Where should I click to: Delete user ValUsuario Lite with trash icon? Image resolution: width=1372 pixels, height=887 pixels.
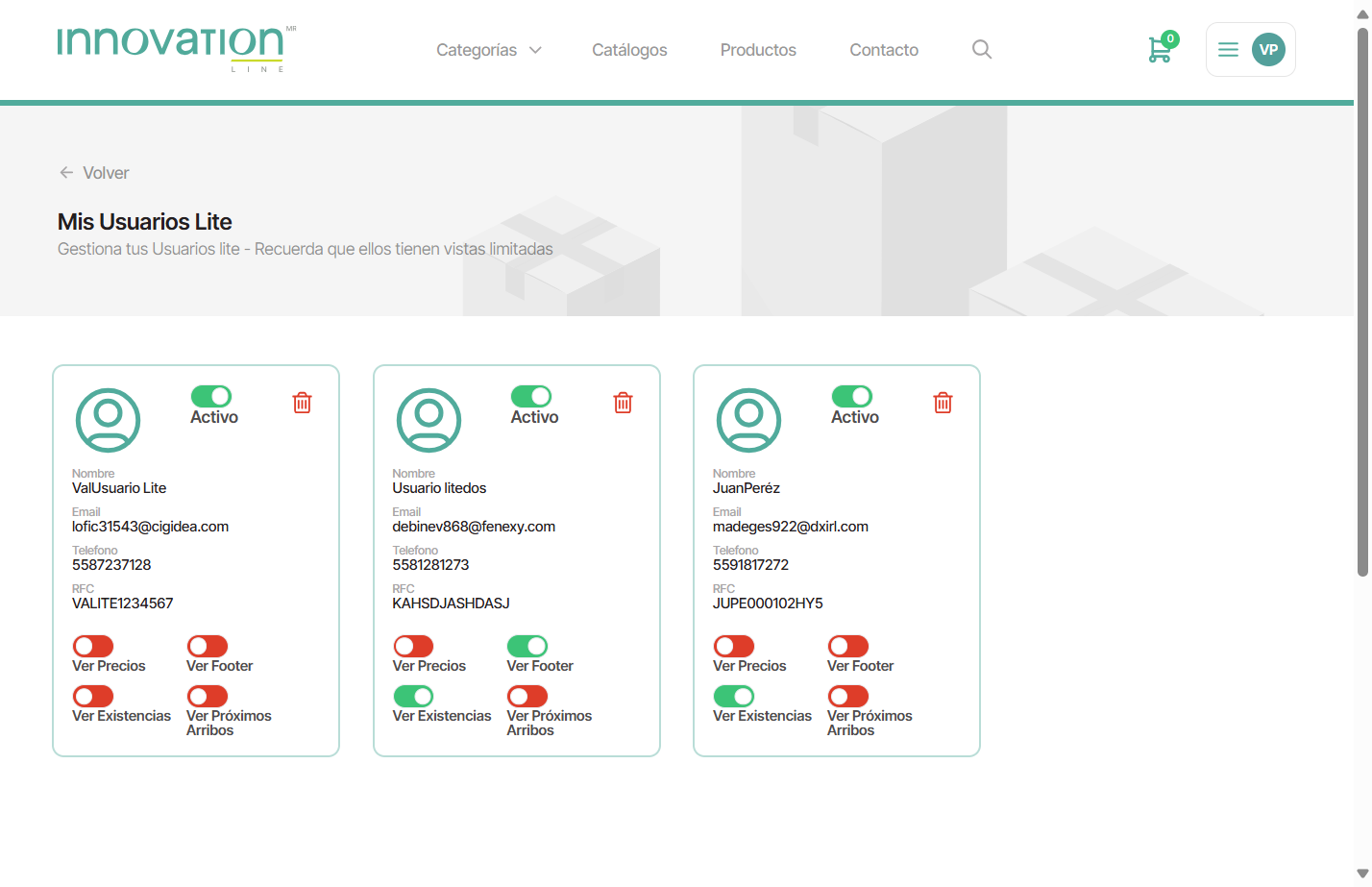tap(302, 403)
